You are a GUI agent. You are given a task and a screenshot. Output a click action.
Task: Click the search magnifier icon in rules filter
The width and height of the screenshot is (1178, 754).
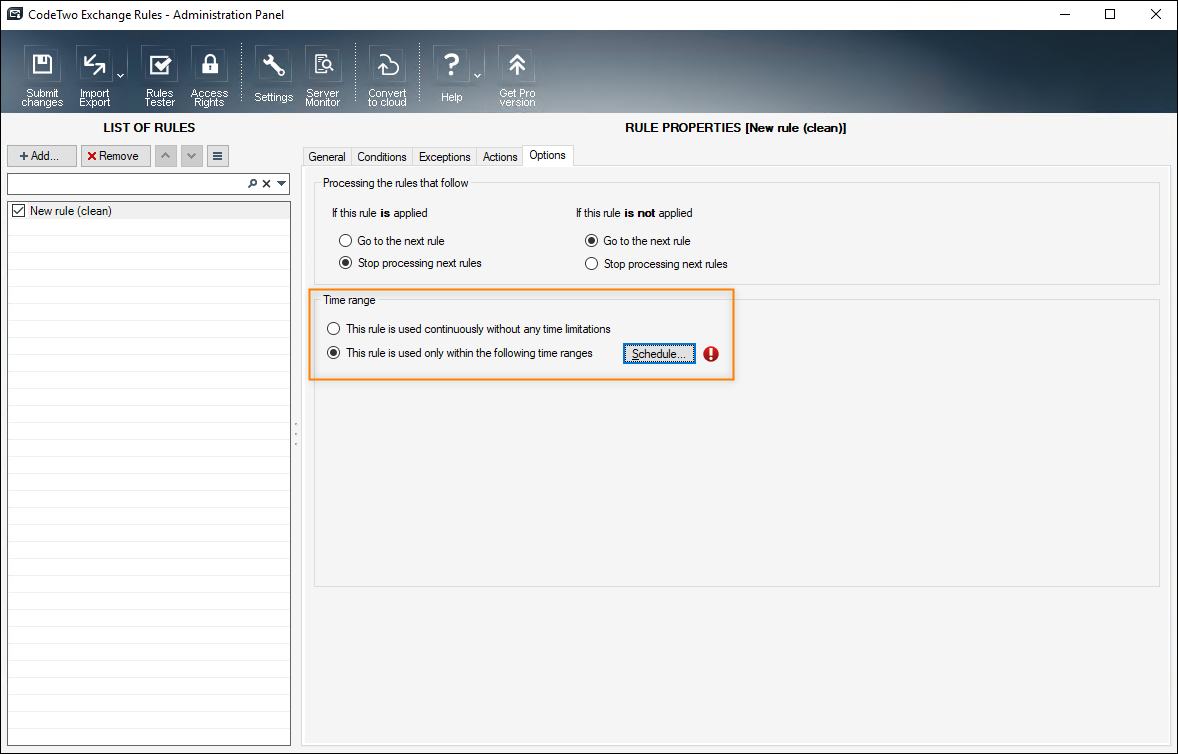click(252, 184)
